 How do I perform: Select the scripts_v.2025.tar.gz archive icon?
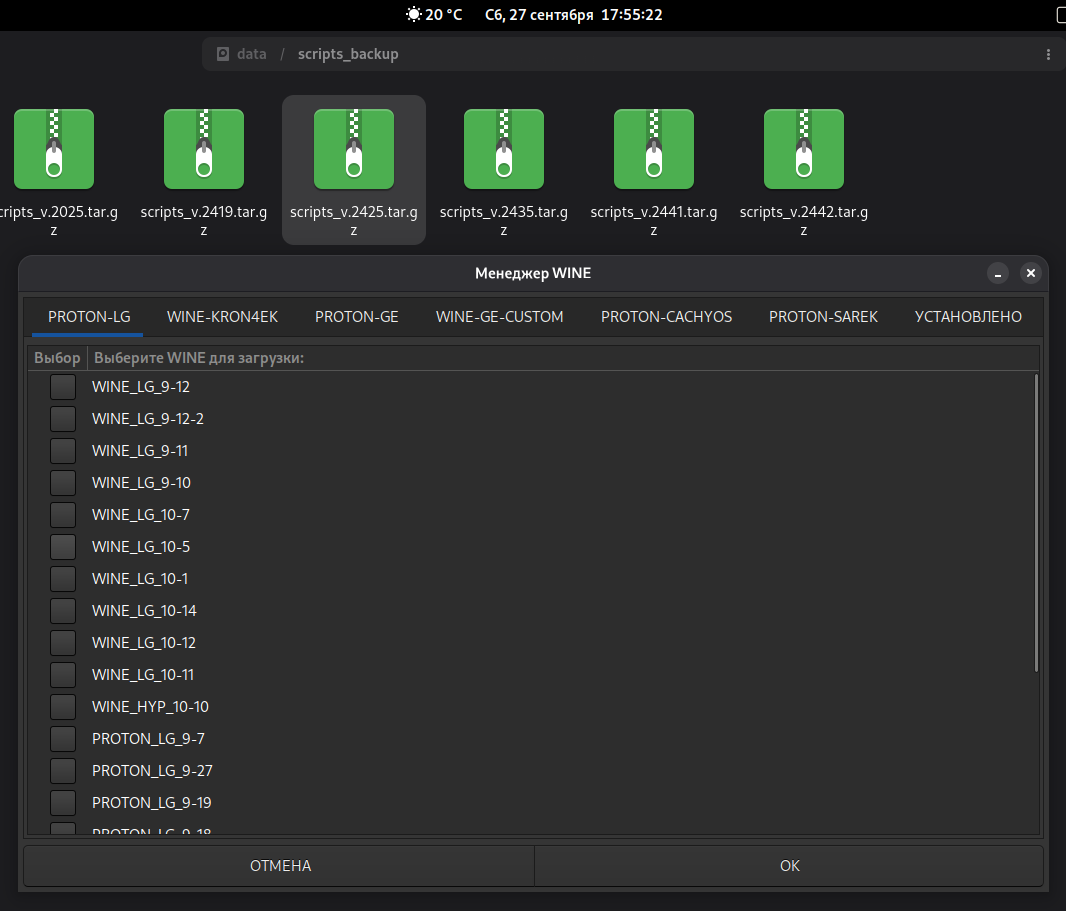pos(54,149)
